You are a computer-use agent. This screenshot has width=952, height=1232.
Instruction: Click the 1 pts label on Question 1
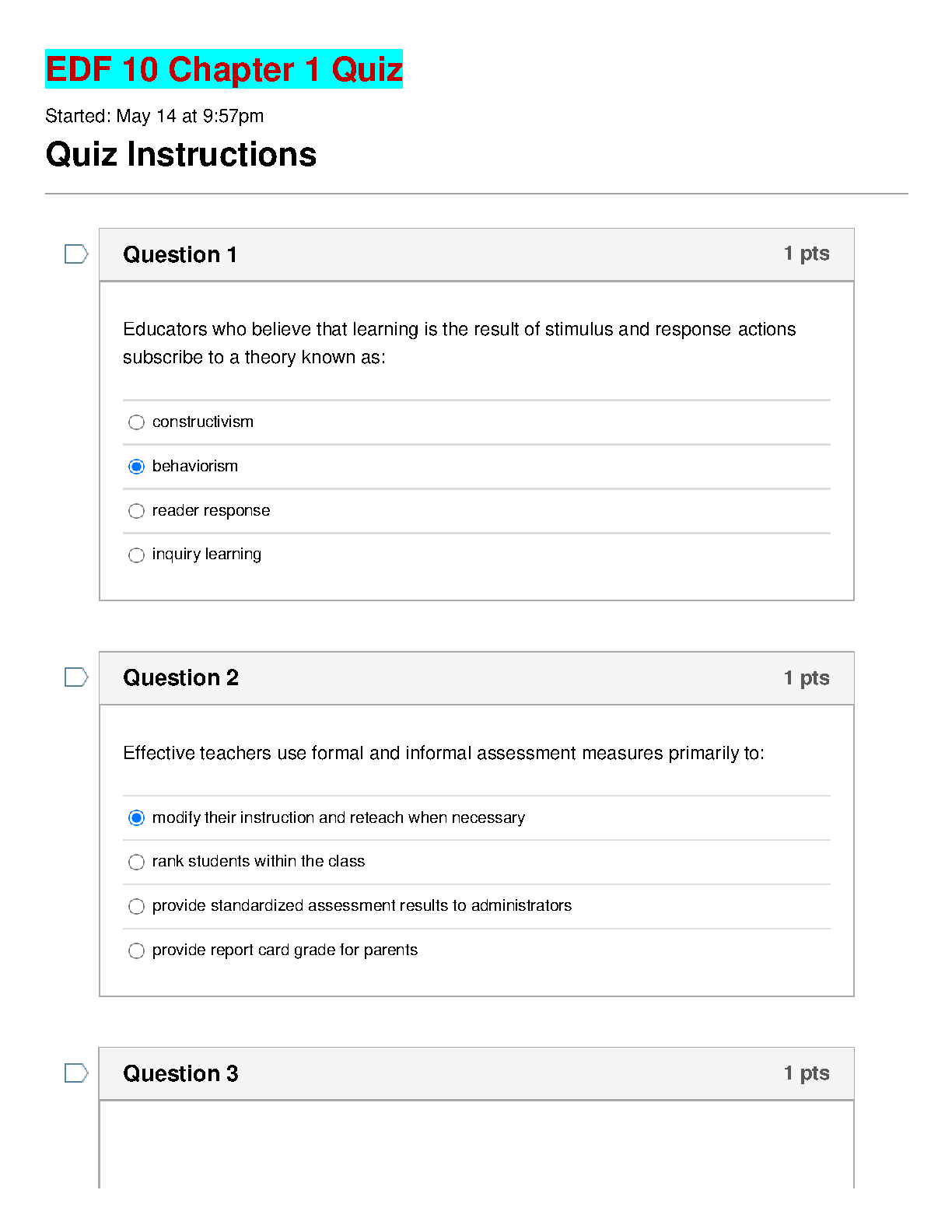(807, 254)
